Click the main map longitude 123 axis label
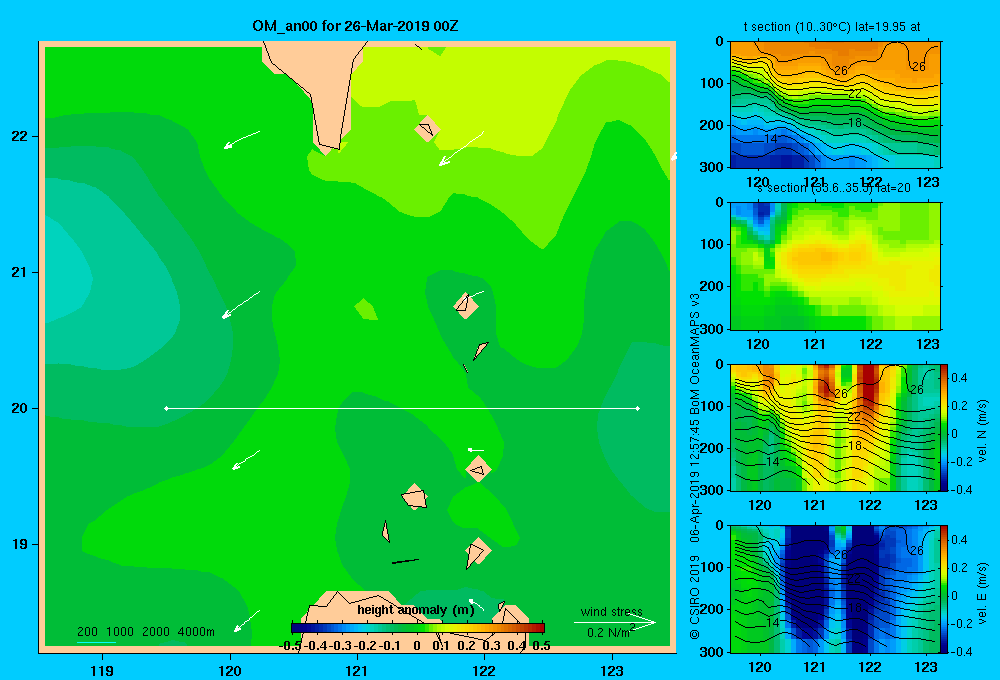The height and width of the screenshot is (680, 1000). (x=612, y=670)
